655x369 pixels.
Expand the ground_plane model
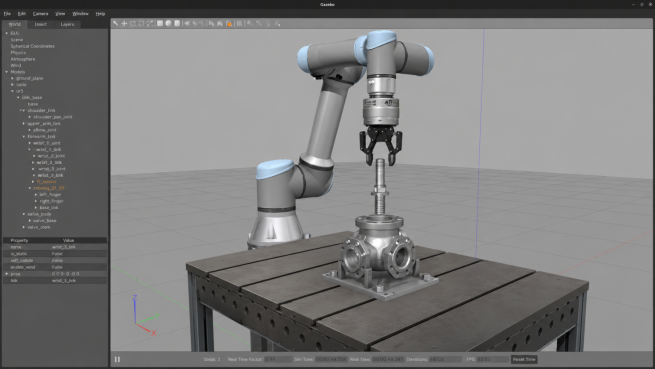point(13,78)
